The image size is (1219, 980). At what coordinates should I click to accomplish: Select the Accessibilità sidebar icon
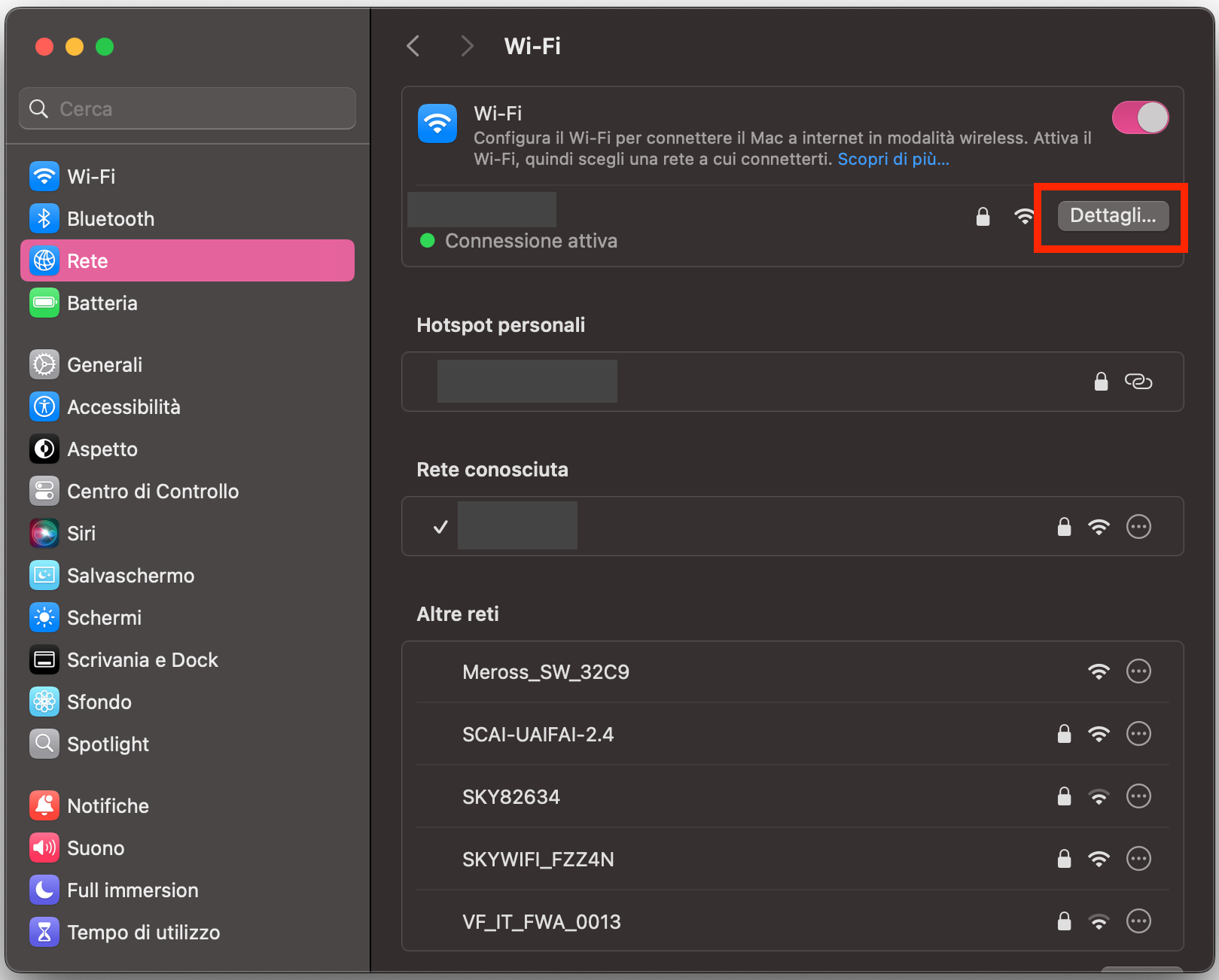coord(44,406)
